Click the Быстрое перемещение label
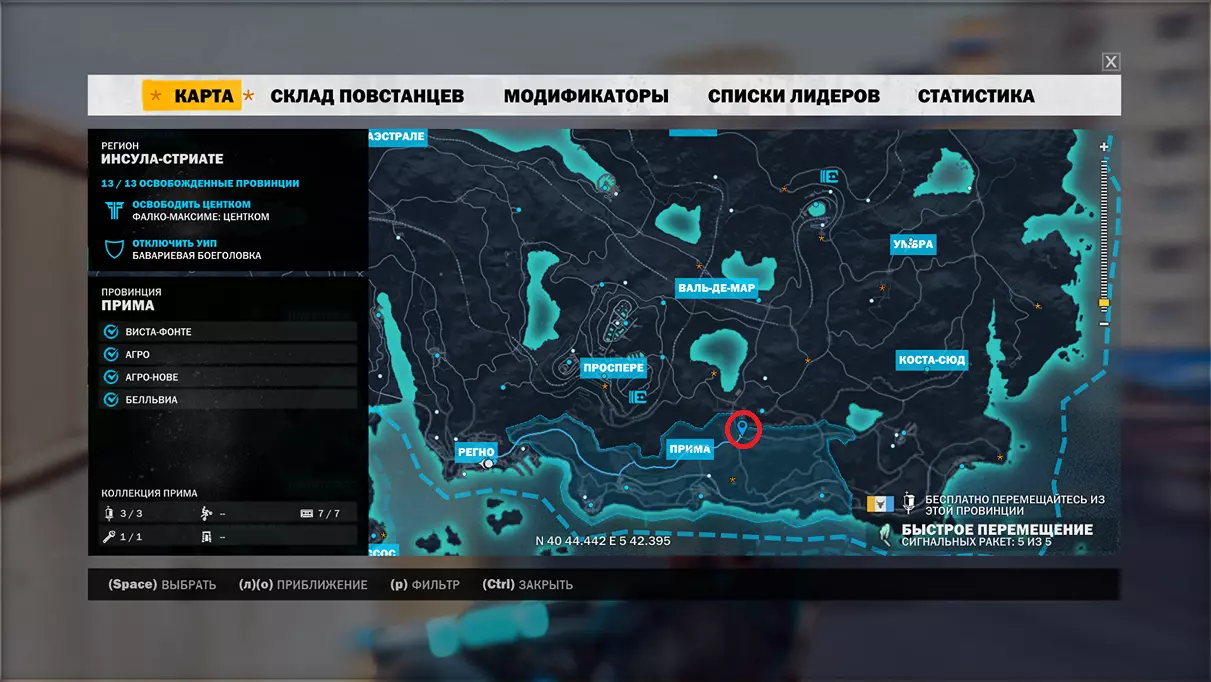Viewport: 1211px width, 682px height. (997, 530)
